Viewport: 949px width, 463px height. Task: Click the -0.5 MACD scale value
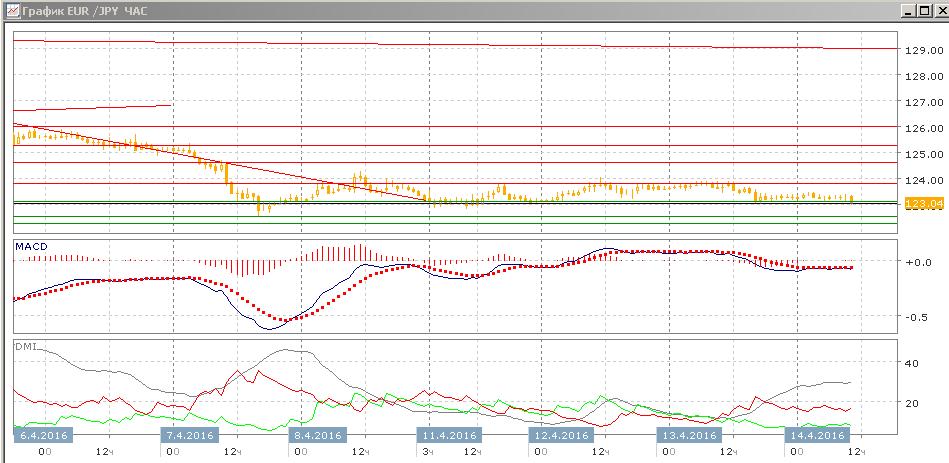coord(918,317)
